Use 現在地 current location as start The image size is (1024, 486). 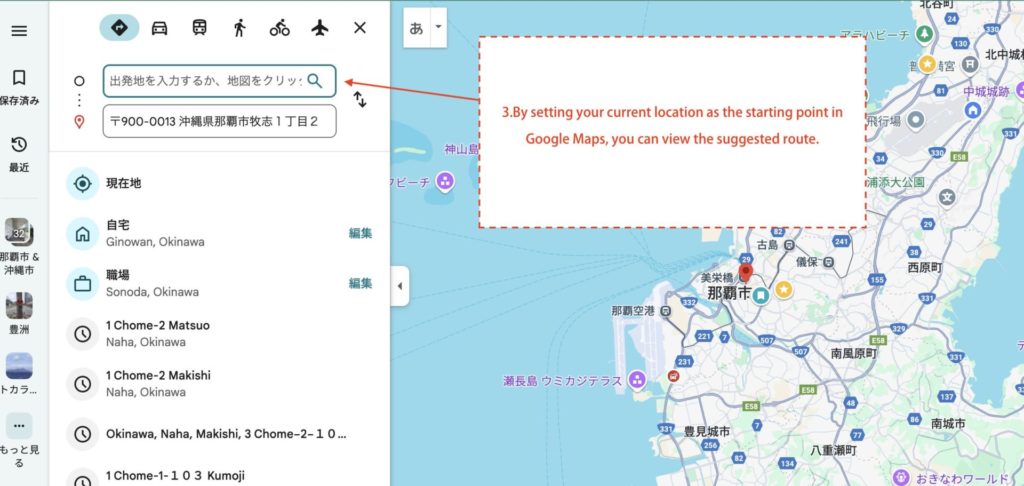click(x=123, y=184)
